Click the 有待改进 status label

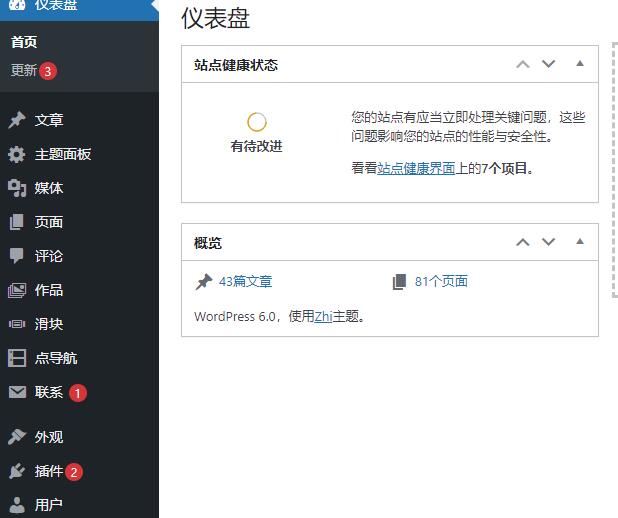point(257,146)
